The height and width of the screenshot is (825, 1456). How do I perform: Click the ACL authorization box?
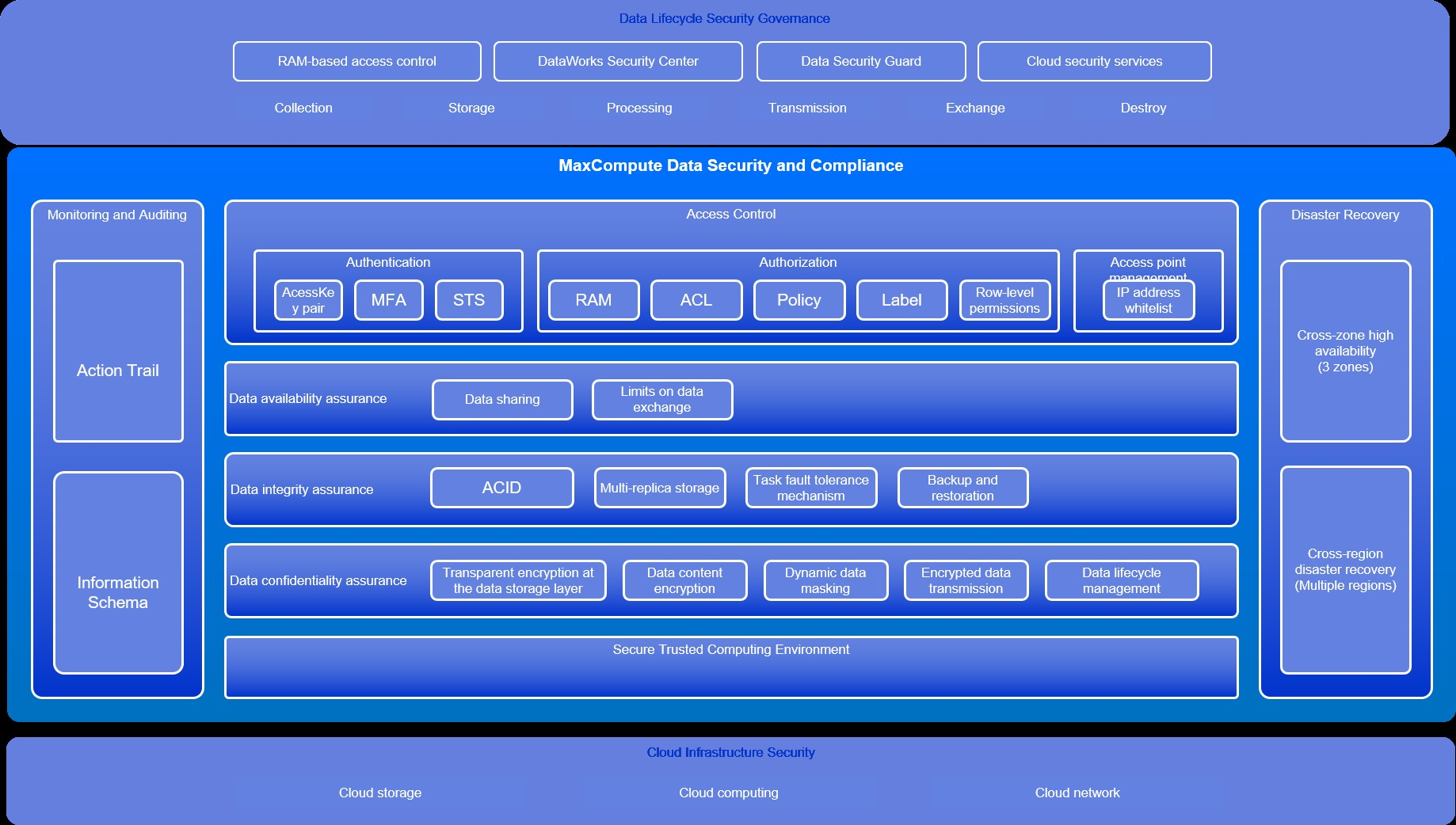(x=696, y=300)
